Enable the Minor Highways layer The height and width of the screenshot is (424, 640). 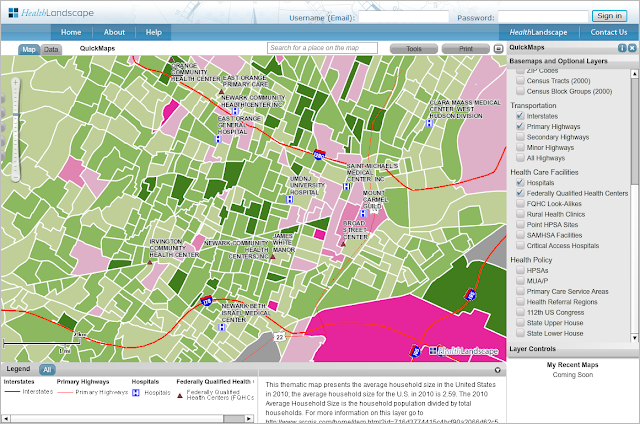point(520,147)
